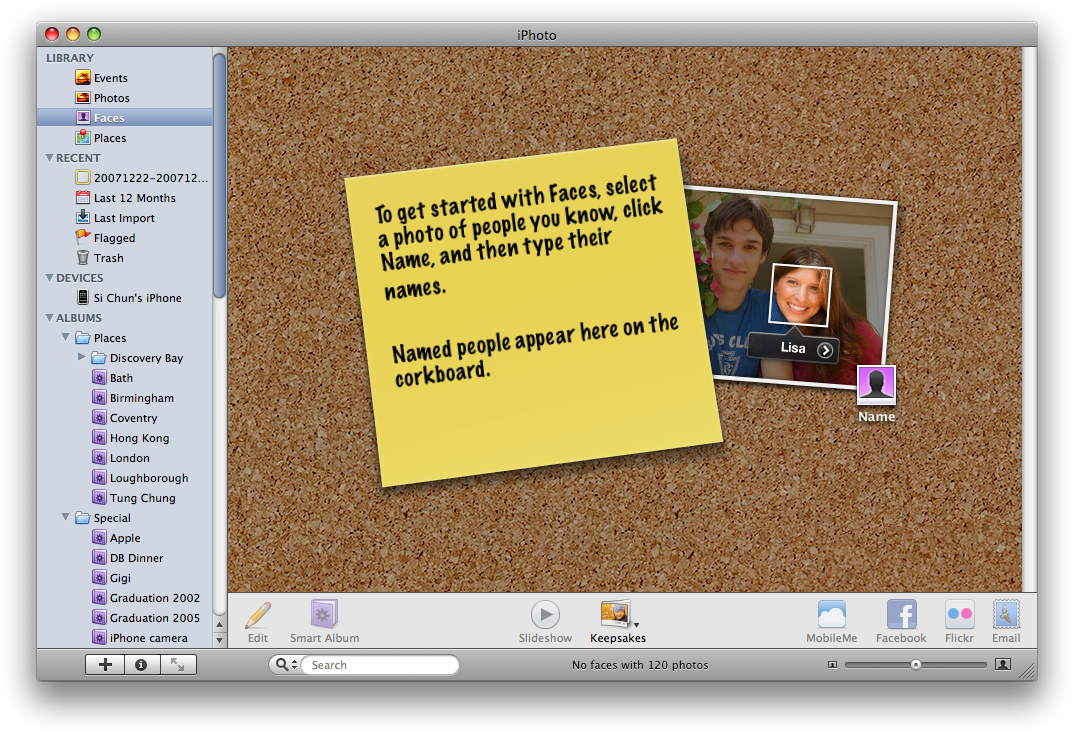Open the Hong Kong smart album
The height and width of the screenshot is (732, 1073).
[x=125, y=438]
